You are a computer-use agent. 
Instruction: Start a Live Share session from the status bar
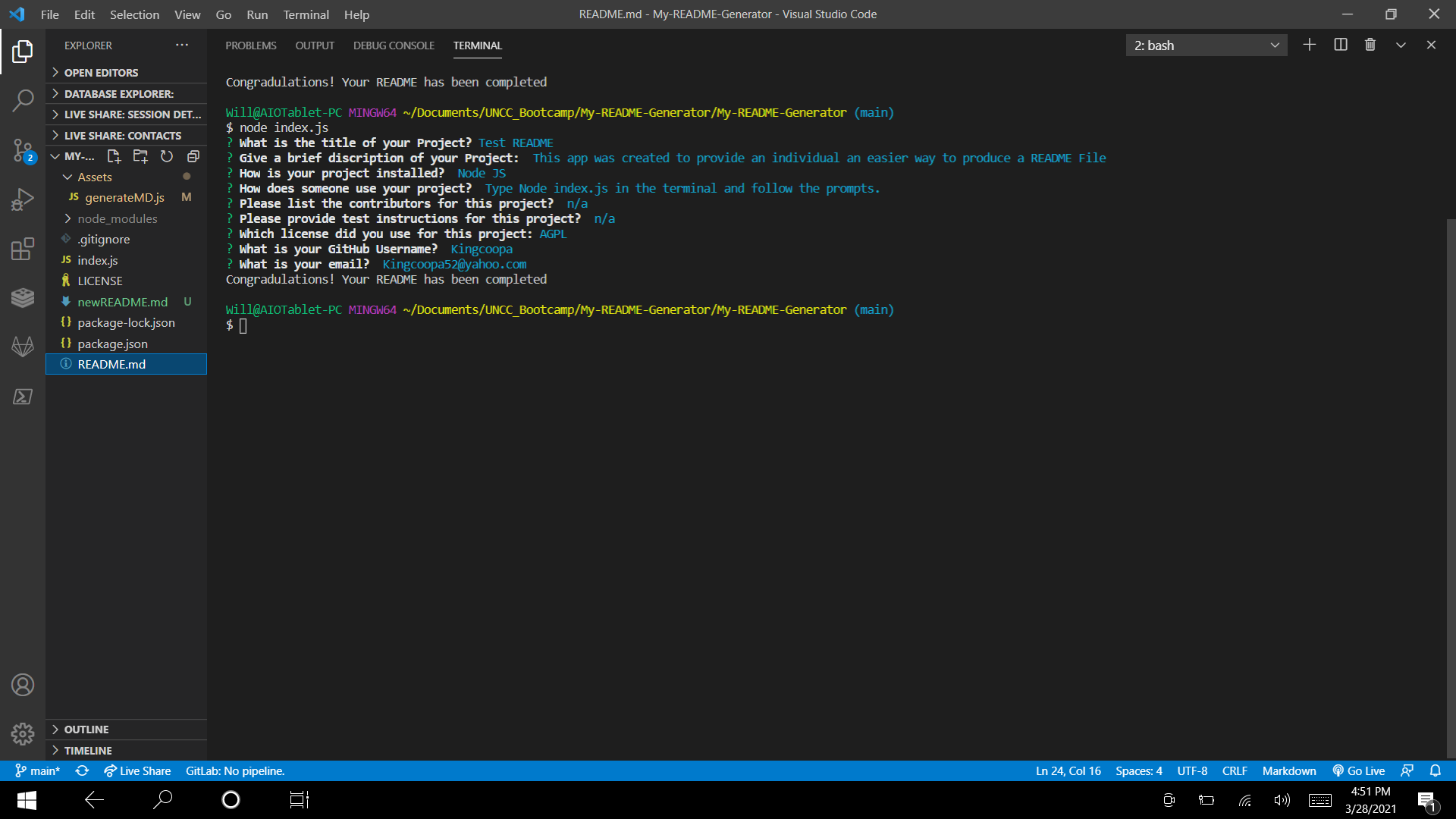click(137, 770)
